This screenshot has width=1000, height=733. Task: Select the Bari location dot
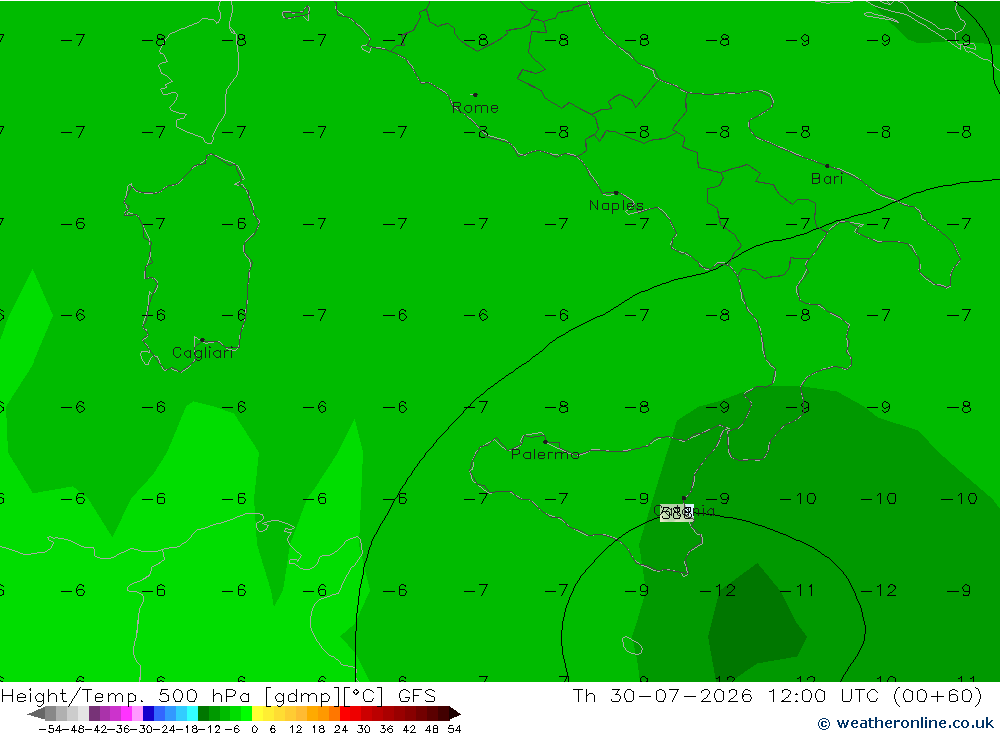pos(827,166)
